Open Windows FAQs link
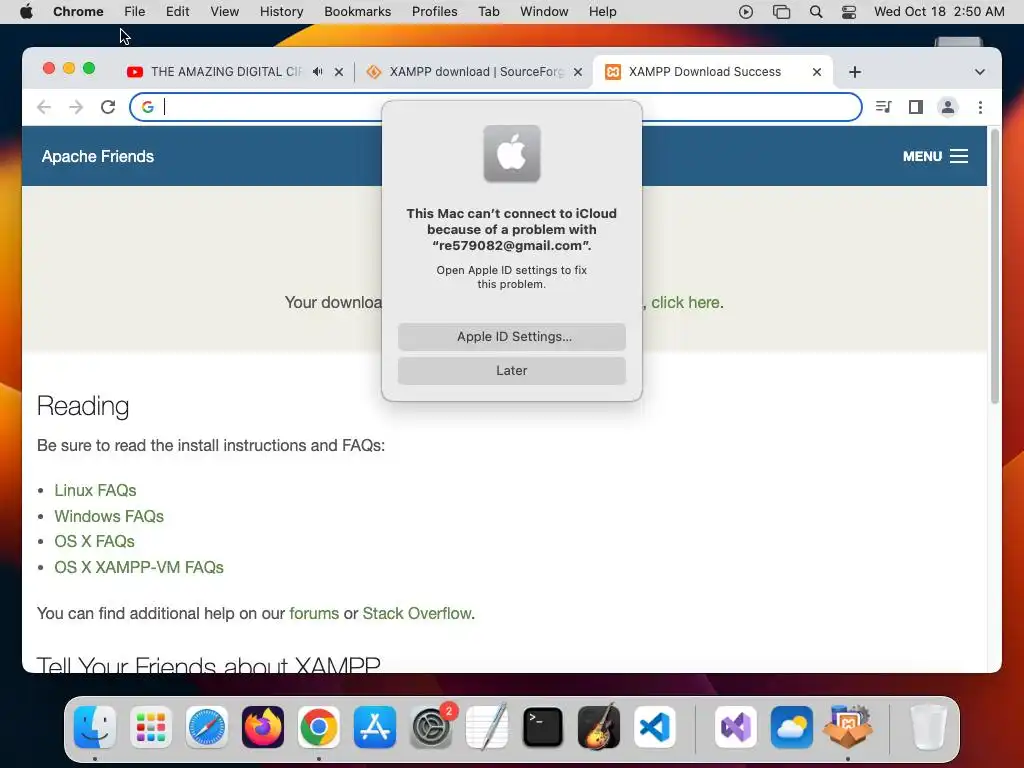 [109, 516]
